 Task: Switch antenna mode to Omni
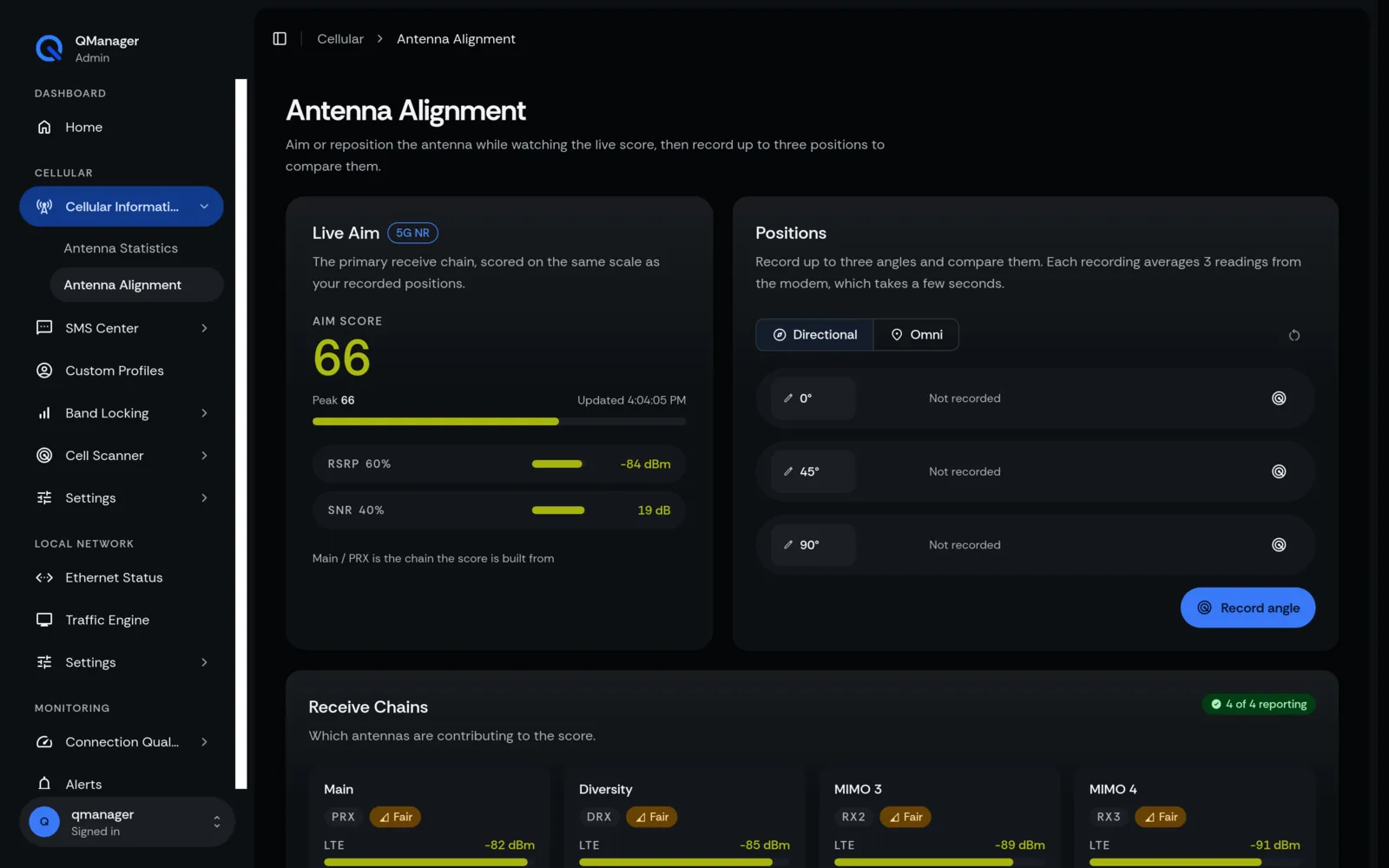917,335
